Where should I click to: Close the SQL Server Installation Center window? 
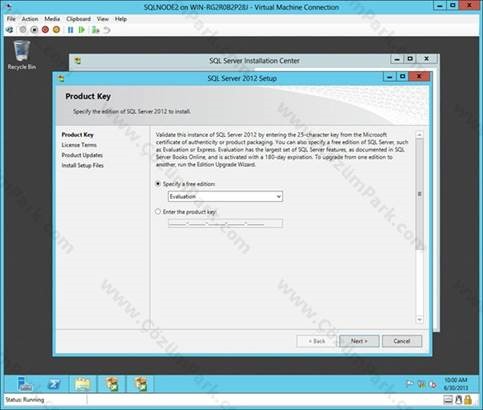coord(427,59)
